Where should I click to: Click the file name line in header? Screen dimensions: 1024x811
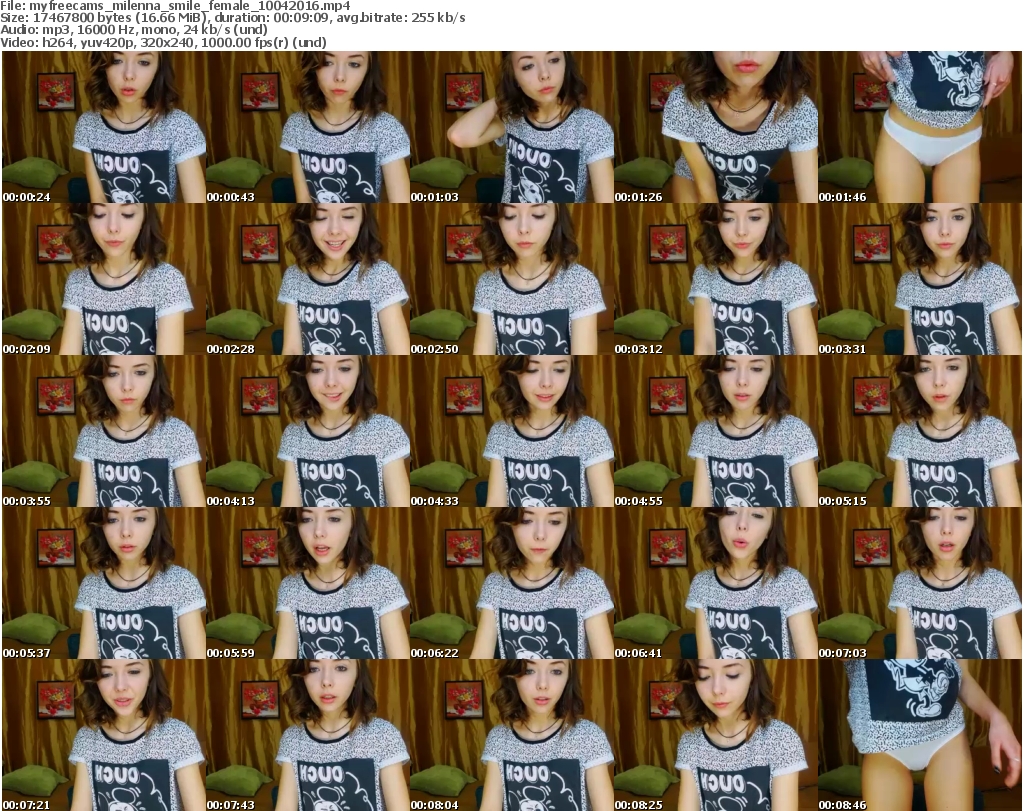click(176, 6)
